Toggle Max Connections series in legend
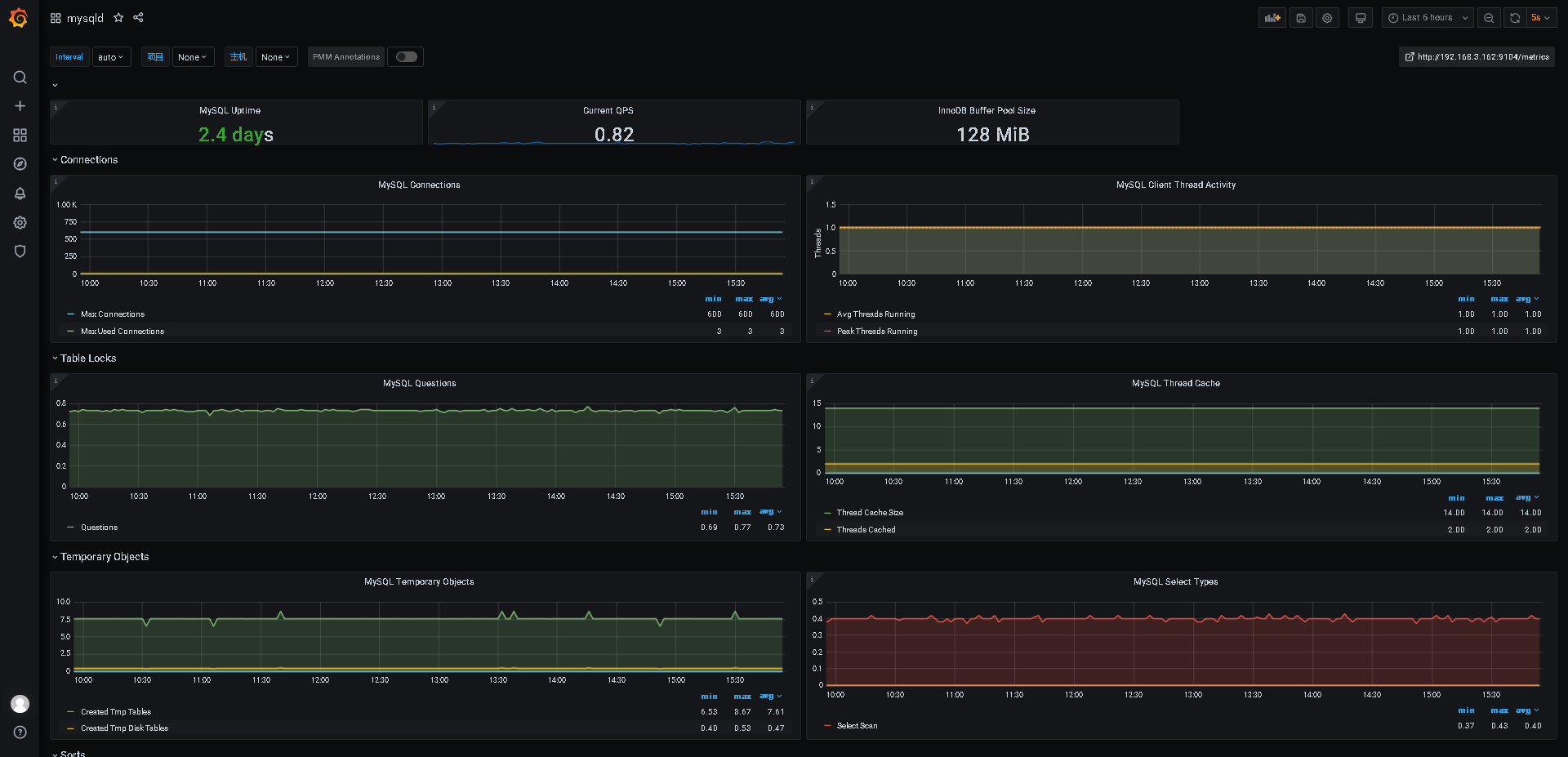Viewport: 1568px width, 757px height. (x=113, y=314)
